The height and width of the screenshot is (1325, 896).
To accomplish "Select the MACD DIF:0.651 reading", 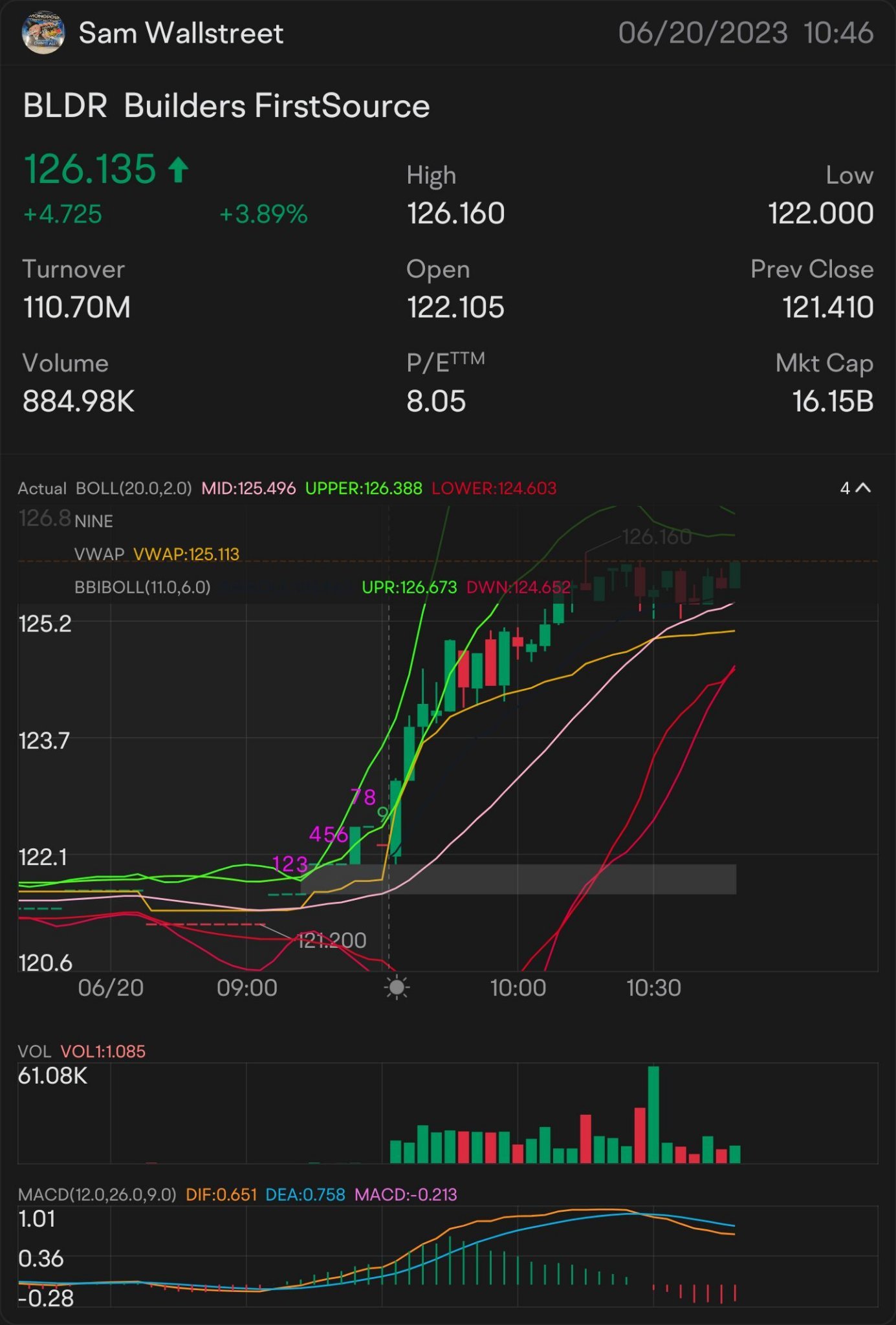I will point(221,1194).
